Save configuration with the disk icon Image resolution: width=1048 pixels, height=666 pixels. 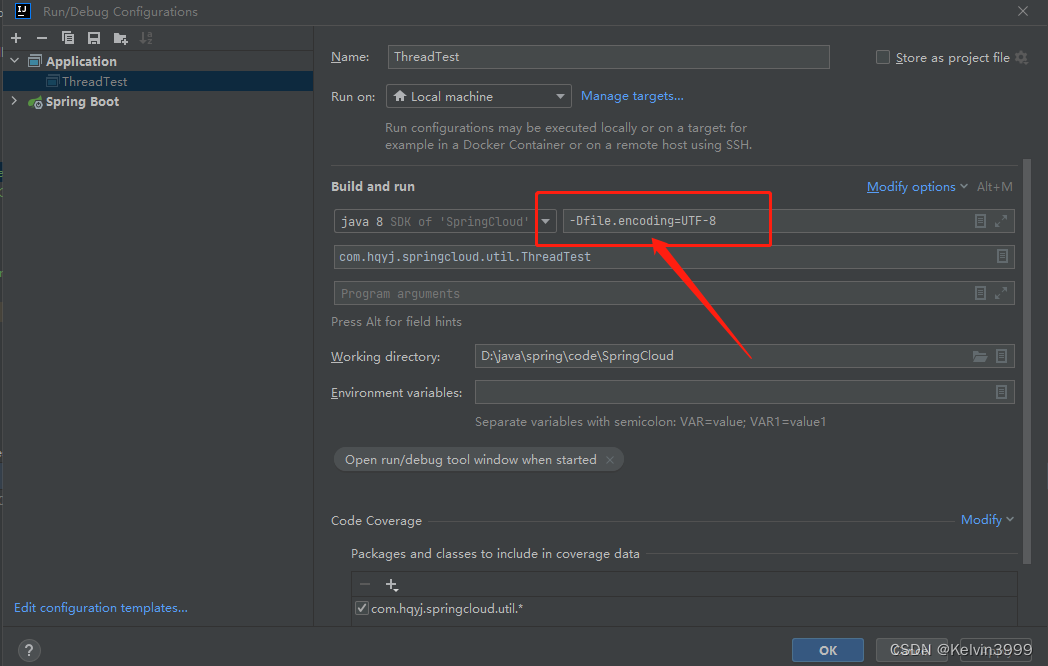point(94,38)
